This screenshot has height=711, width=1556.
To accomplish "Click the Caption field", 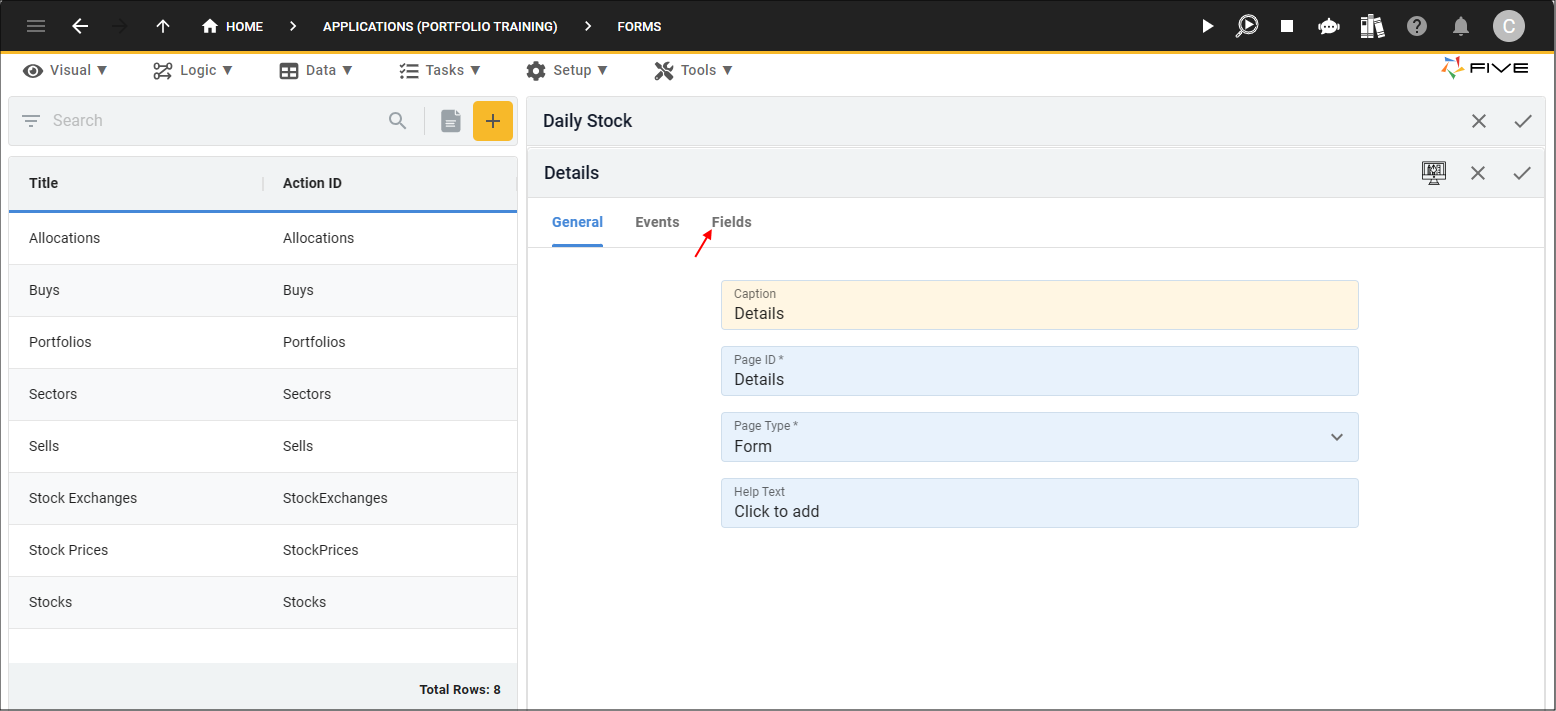I will 1039,305.
